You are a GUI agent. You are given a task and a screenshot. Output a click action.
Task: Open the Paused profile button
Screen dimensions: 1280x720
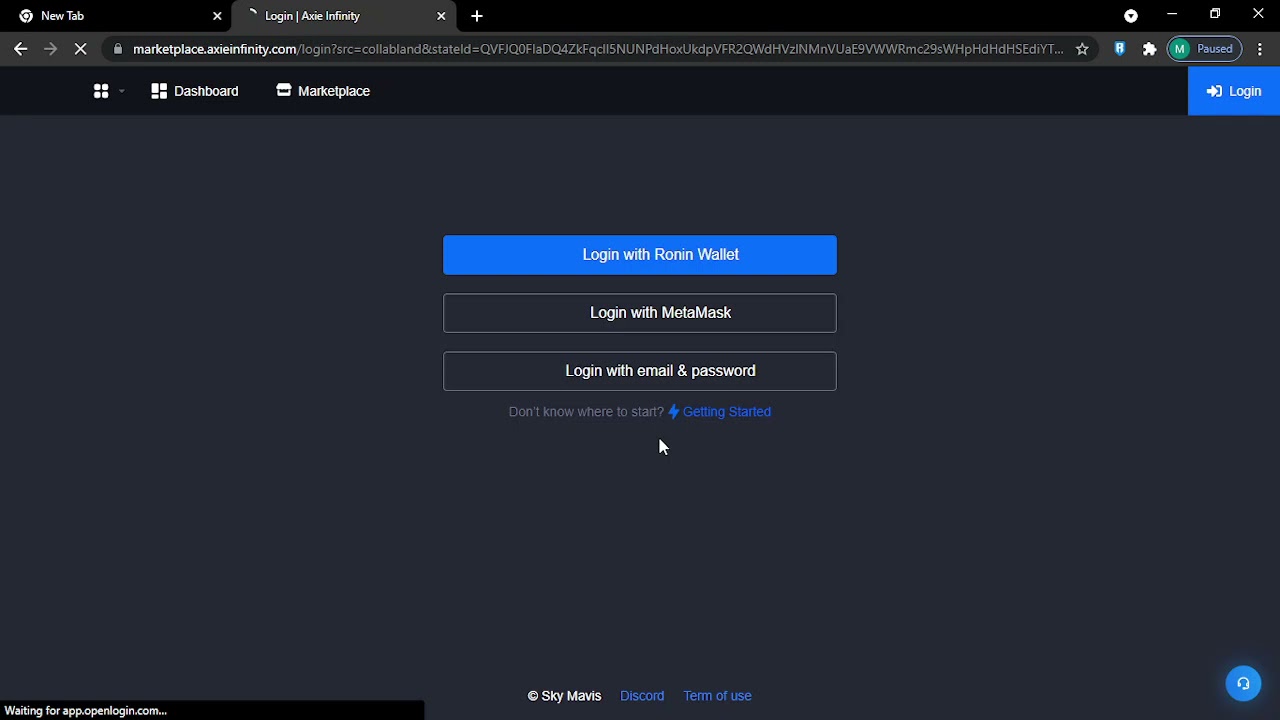1205,49
